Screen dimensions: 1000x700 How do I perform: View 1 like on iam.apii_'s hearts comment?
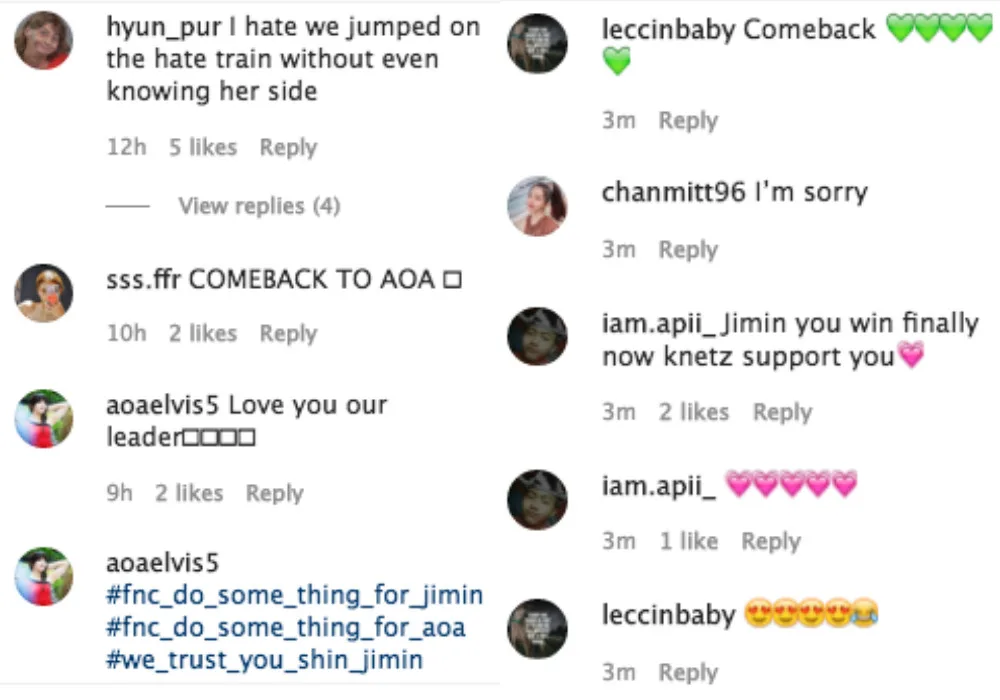pos(689,541)
